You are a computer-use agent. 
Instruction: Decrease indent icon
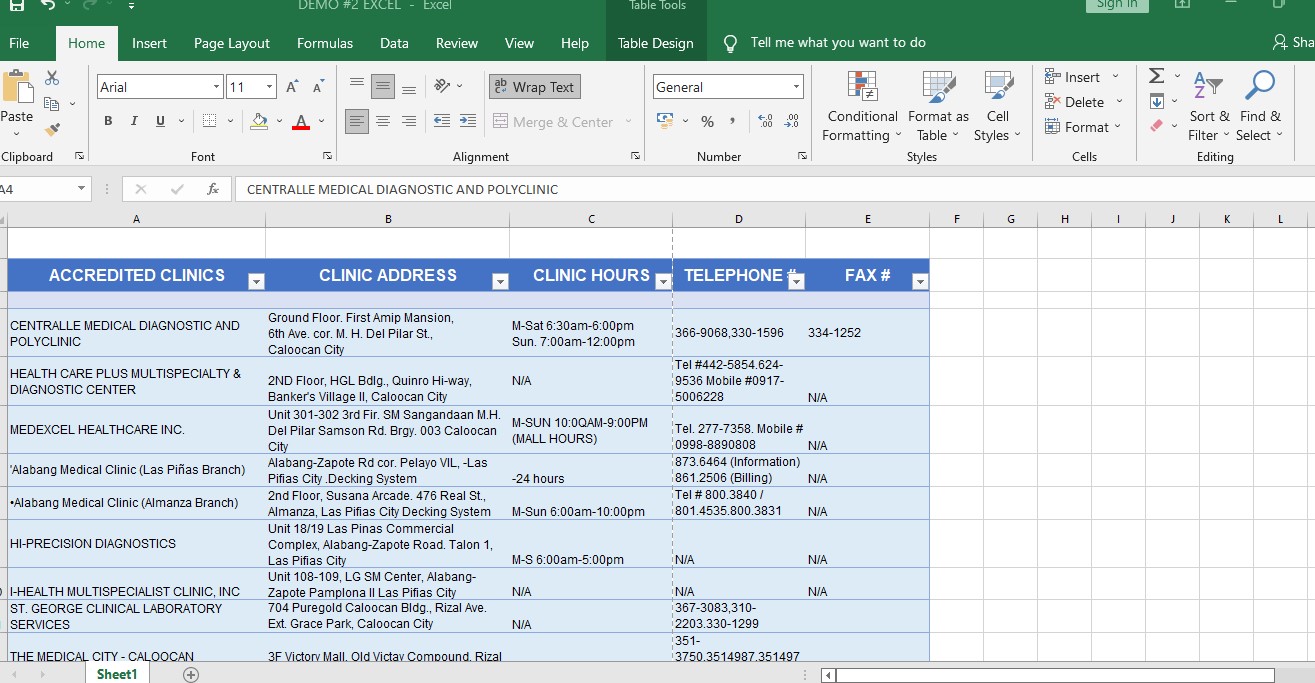click(x=441, y=121)
